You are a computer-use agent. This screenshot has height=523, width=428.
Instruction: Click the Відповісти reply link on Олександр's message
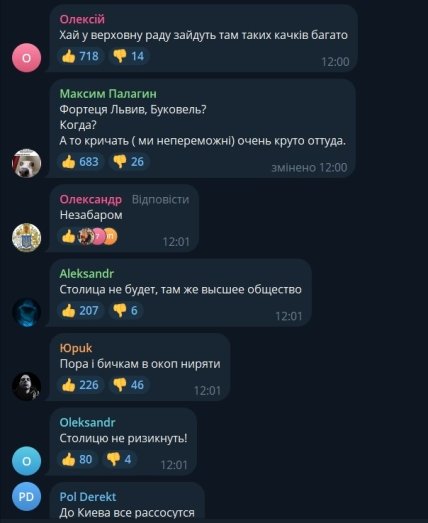click(x=160, y=199)
